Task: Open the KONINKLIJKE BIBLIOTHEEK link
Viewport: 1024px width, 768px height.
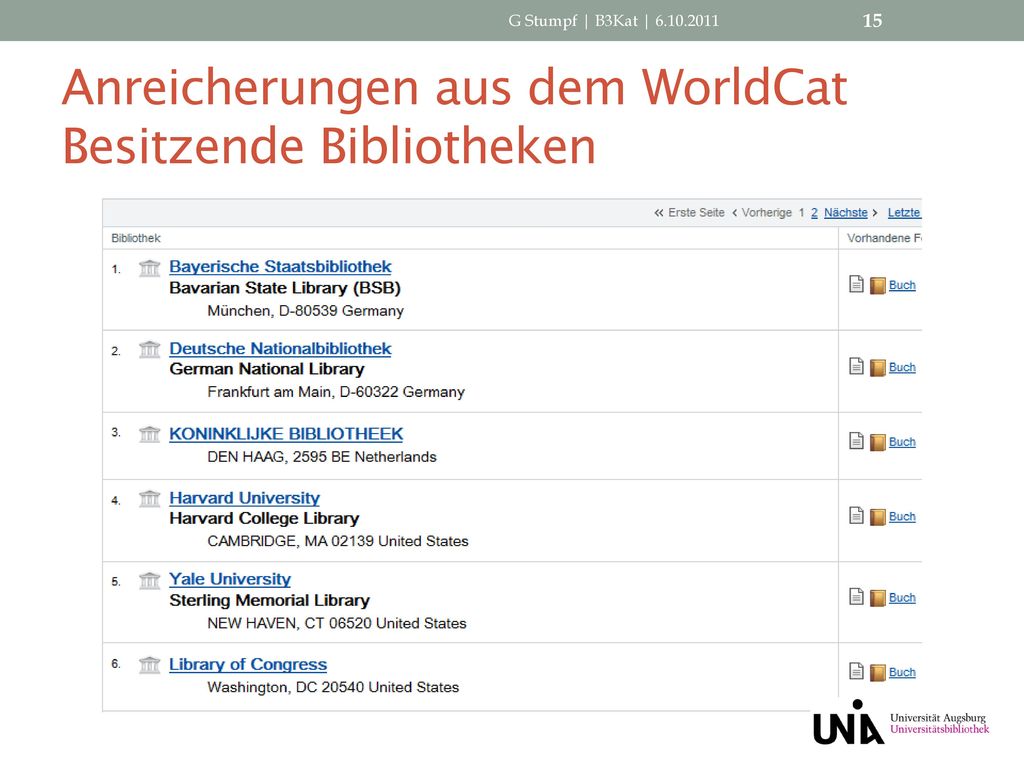Action: [x=286, y=434]
